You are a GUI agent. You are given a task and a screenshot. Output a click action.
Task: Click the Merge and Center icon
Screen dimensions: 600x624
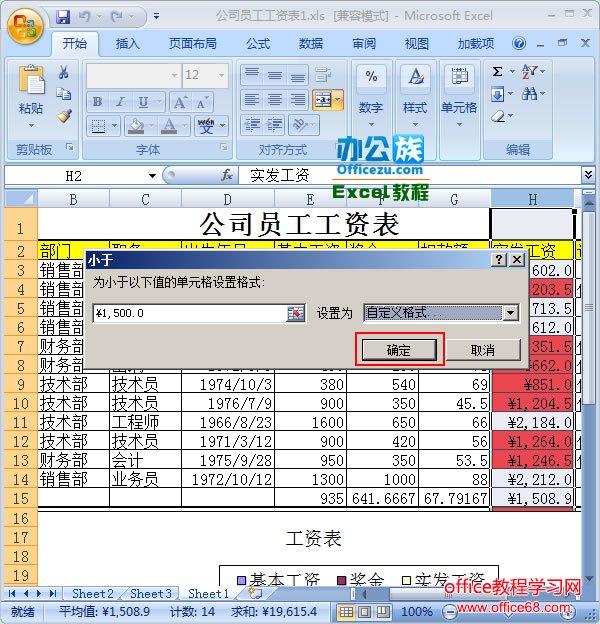pos(323,99)
